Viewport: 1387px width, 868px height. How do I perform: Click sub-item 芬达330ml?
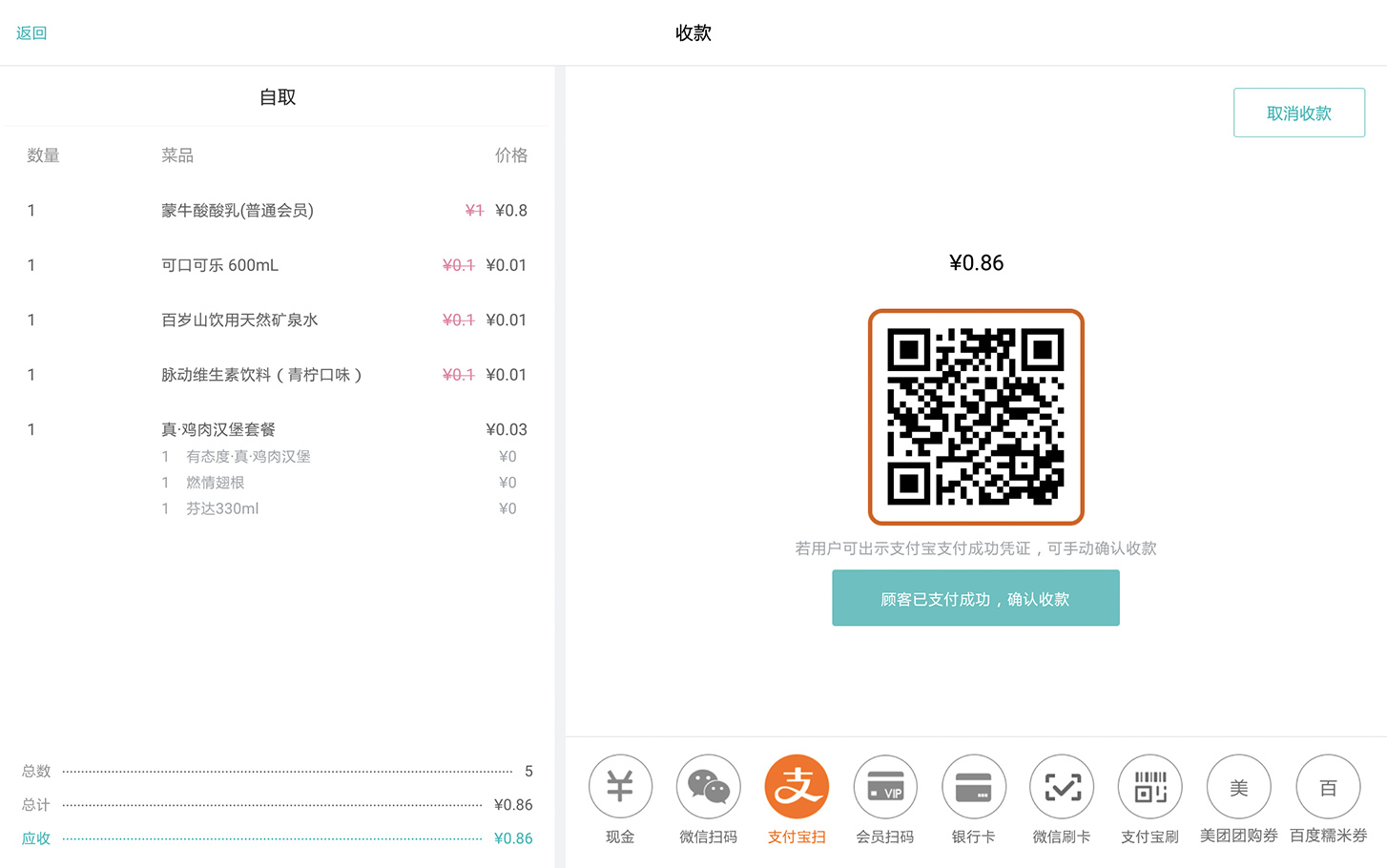(x=222, y=508)
